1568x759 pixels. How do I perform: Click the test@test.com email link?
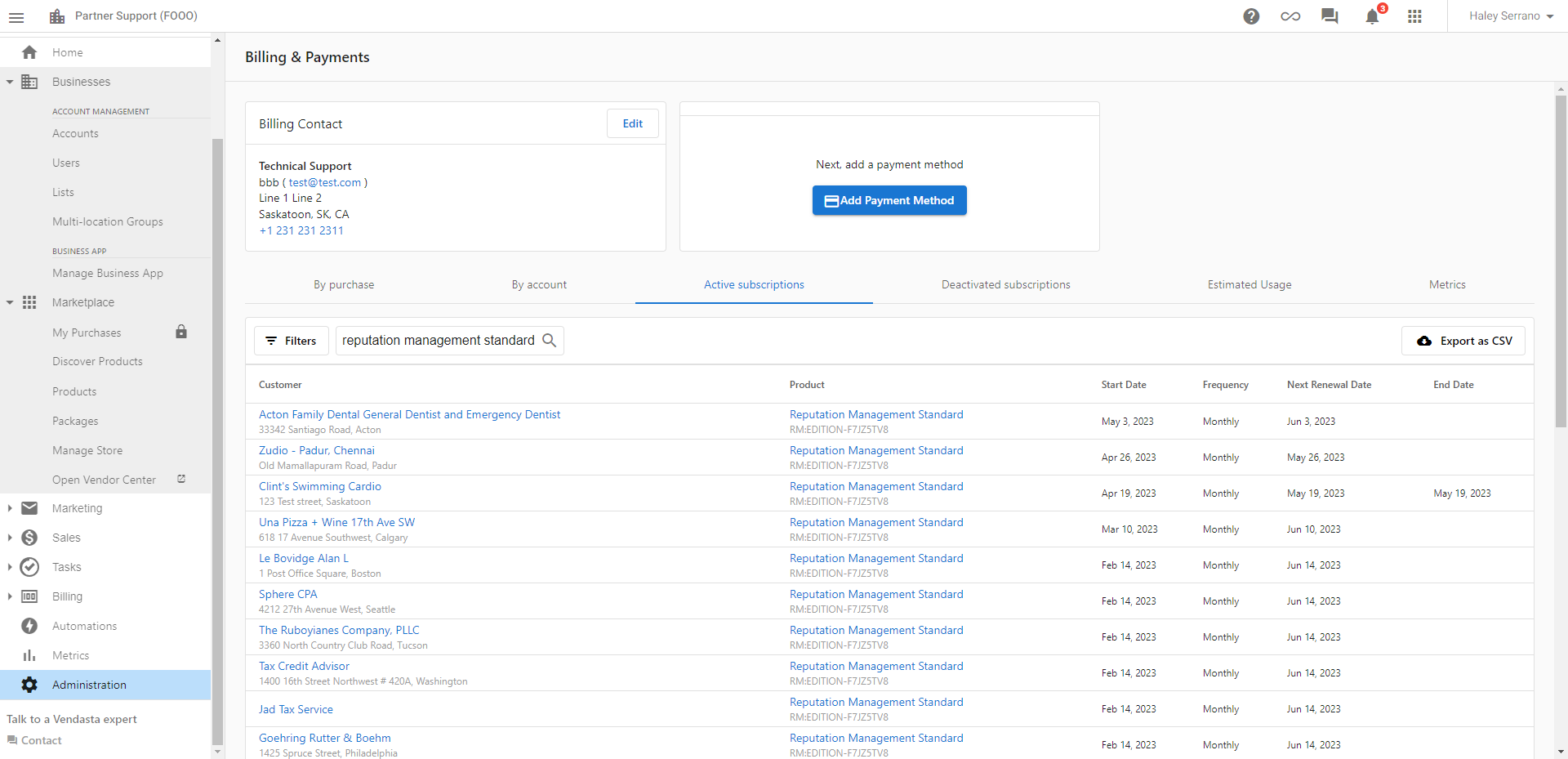point(324,182)
